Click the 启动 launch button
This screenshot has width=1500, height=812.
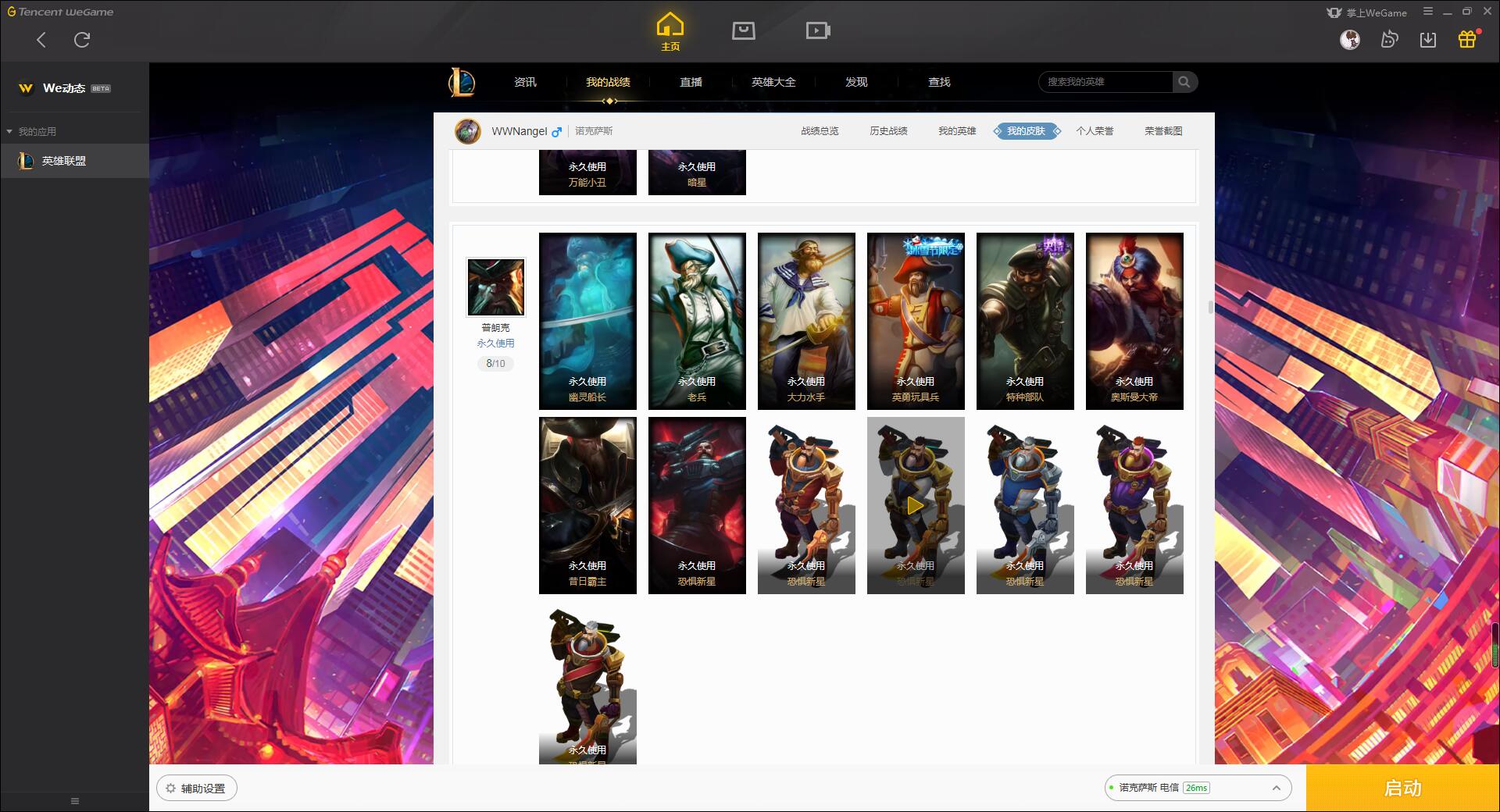[x=1403, y=788]
